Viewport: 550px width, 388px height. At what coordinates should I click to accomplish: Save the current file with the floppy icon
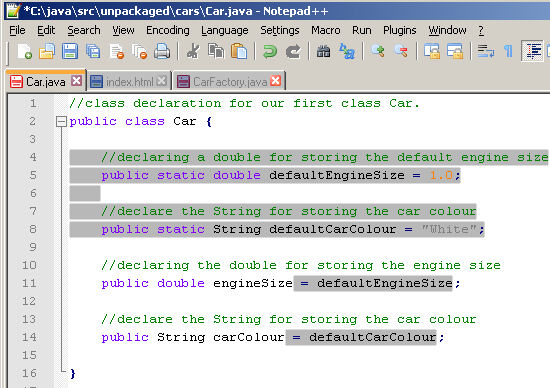coord(70,52)
